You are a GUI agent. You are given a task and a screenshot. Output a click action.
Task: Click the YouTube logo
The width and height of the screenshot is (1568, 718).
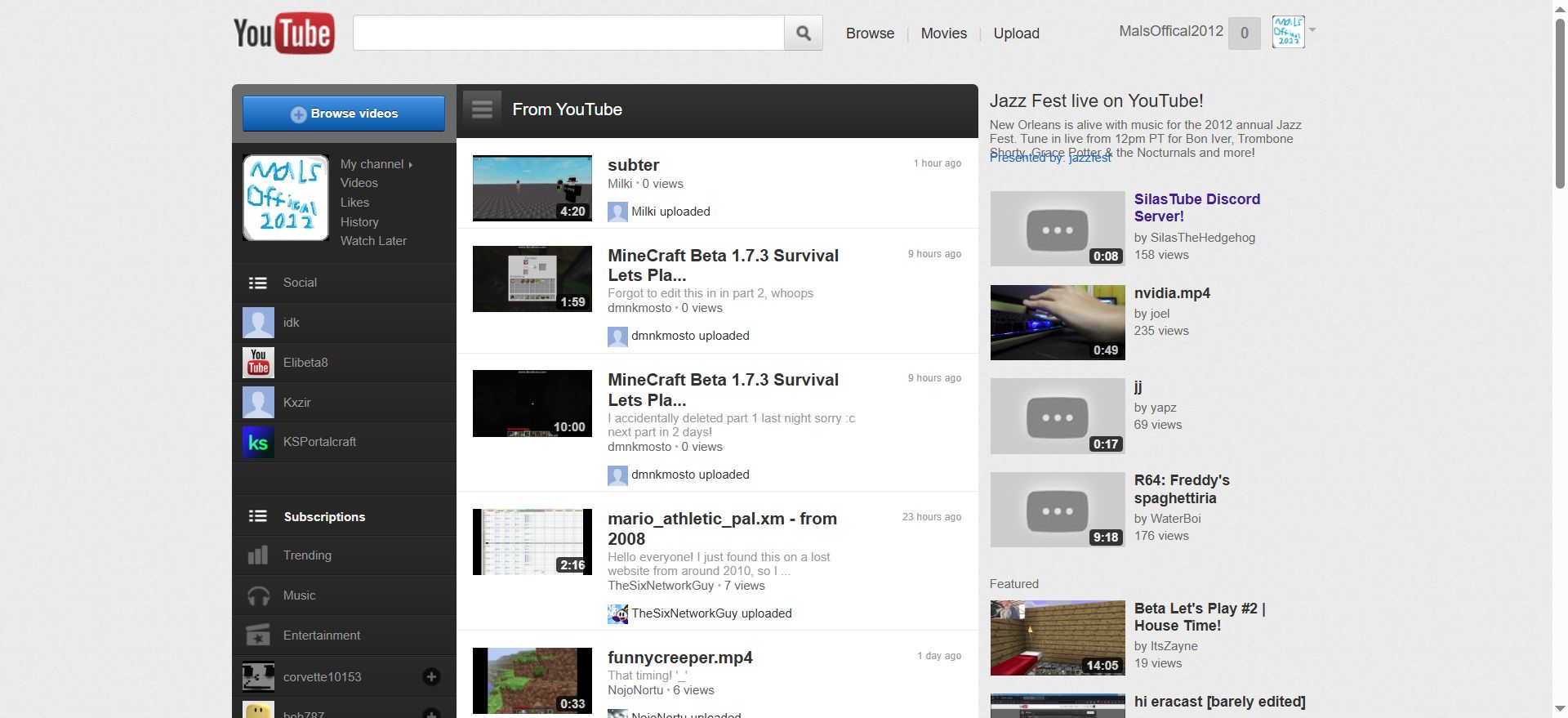pyautogui.click(x=283, y=33)
